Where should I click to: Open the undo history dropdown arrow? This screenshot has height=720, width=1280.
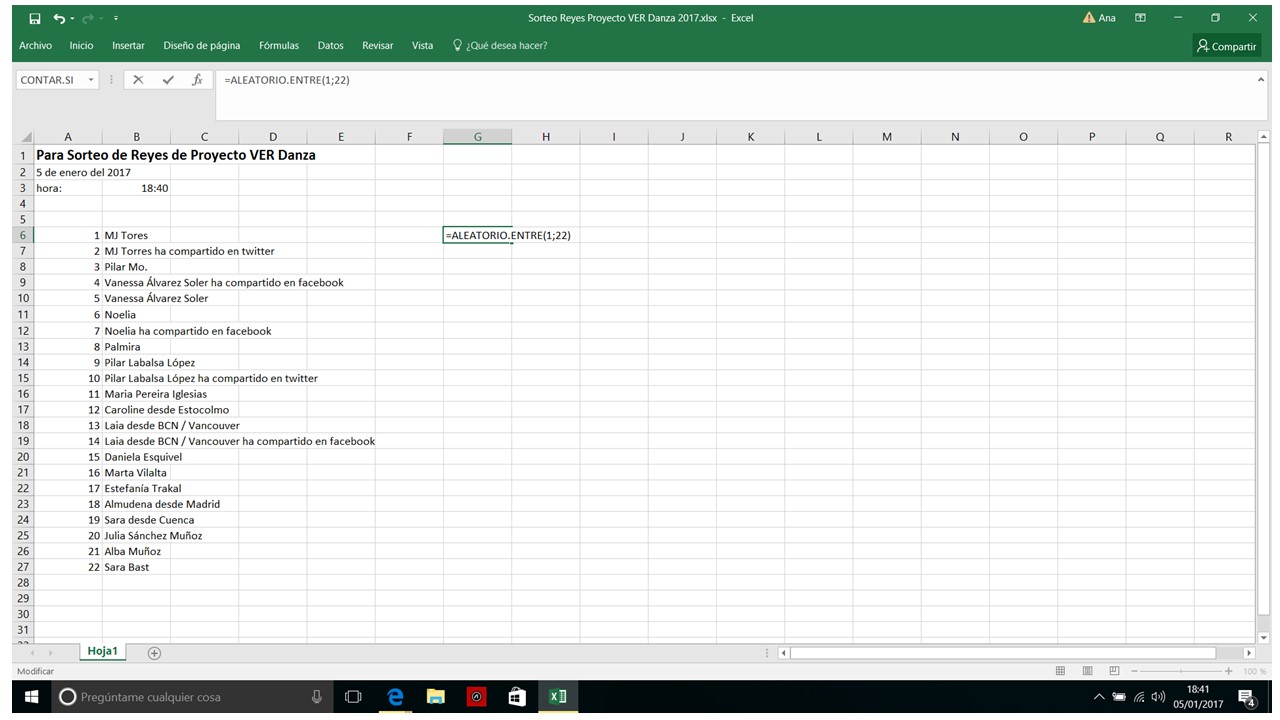click(x=72, y=18)
